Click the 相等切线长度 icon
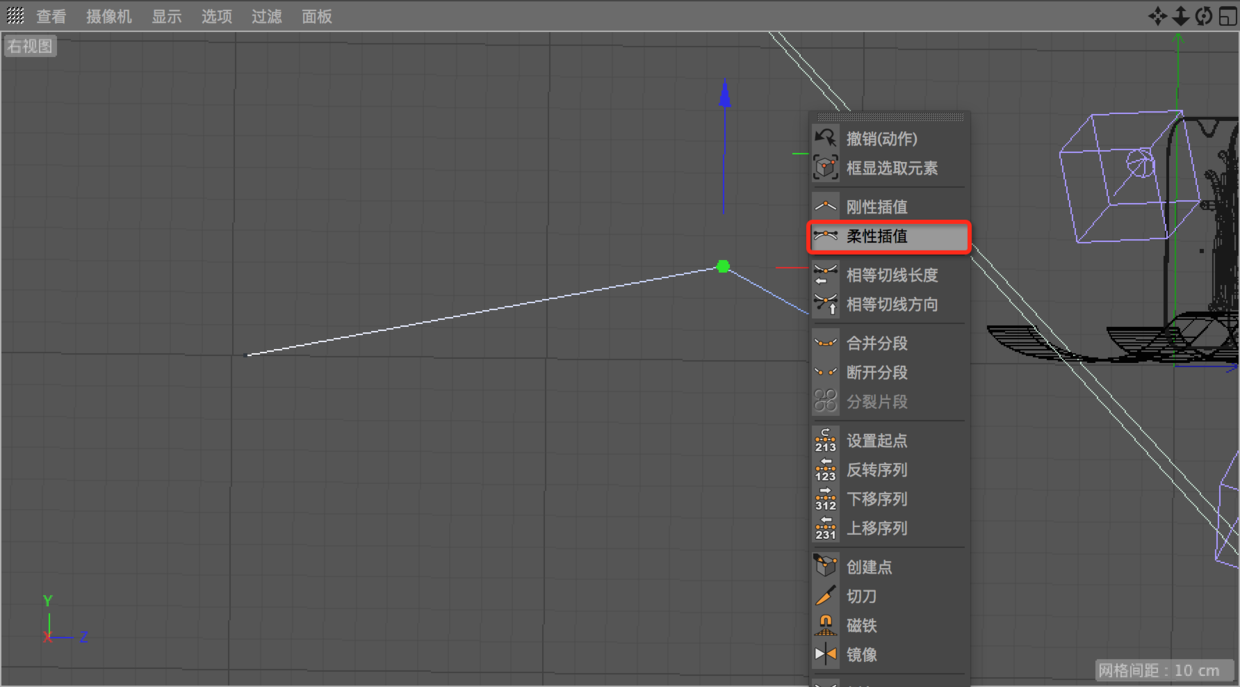This screenshot has width=1240, height=687. [x=825, y=275]
